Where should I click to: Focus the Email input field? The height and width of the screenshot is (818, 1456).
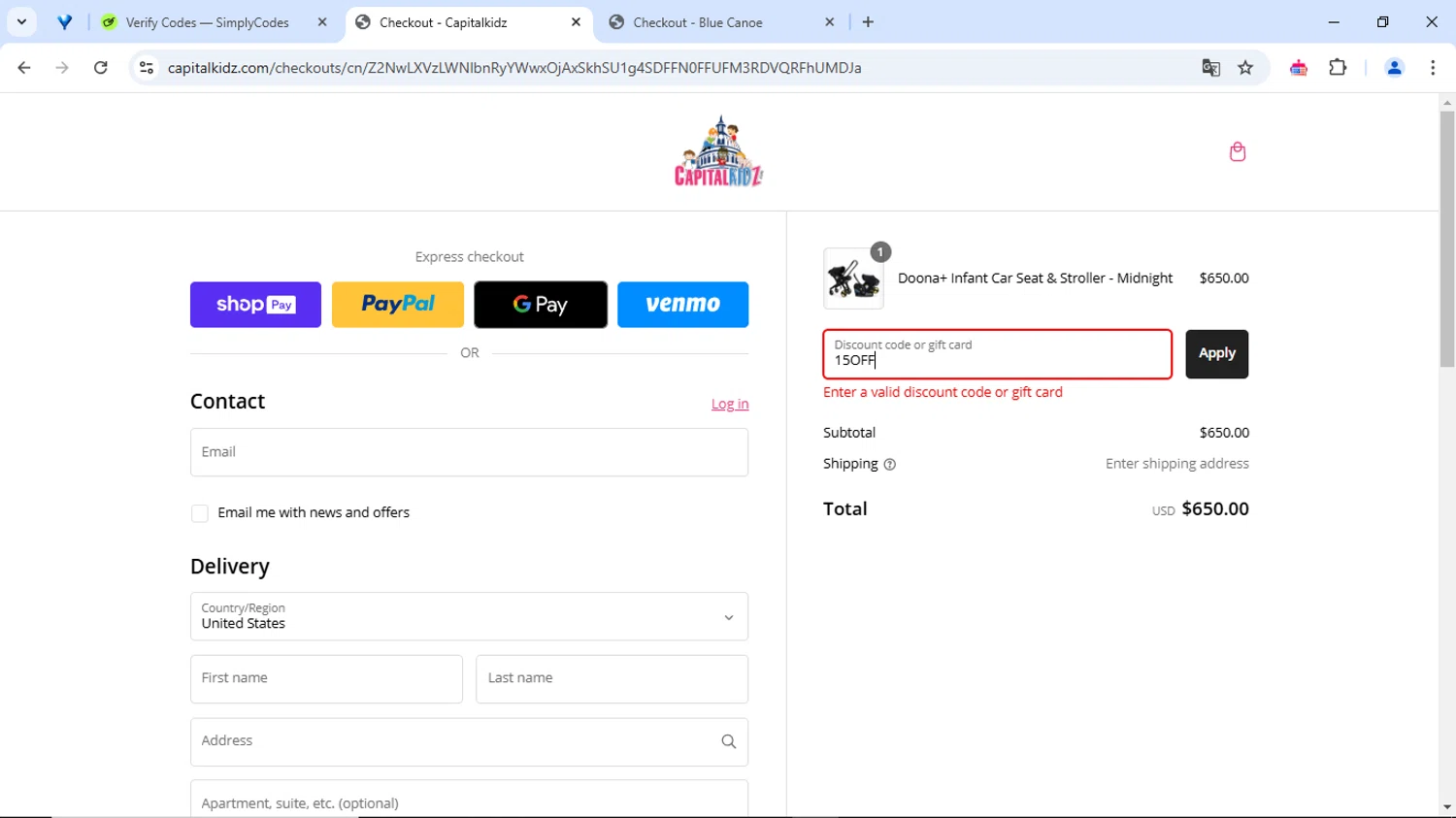pos(469,452)
